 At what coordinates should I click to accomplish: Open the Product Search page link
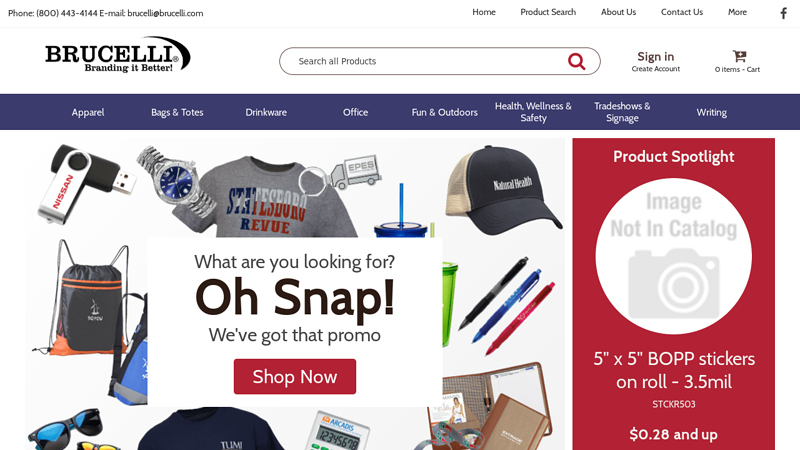(x=548, y=12)
